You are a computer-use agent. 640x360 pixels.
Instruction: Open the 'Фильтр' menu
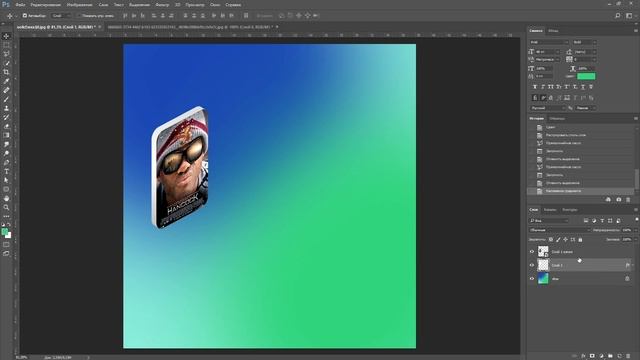pos(162,5)
